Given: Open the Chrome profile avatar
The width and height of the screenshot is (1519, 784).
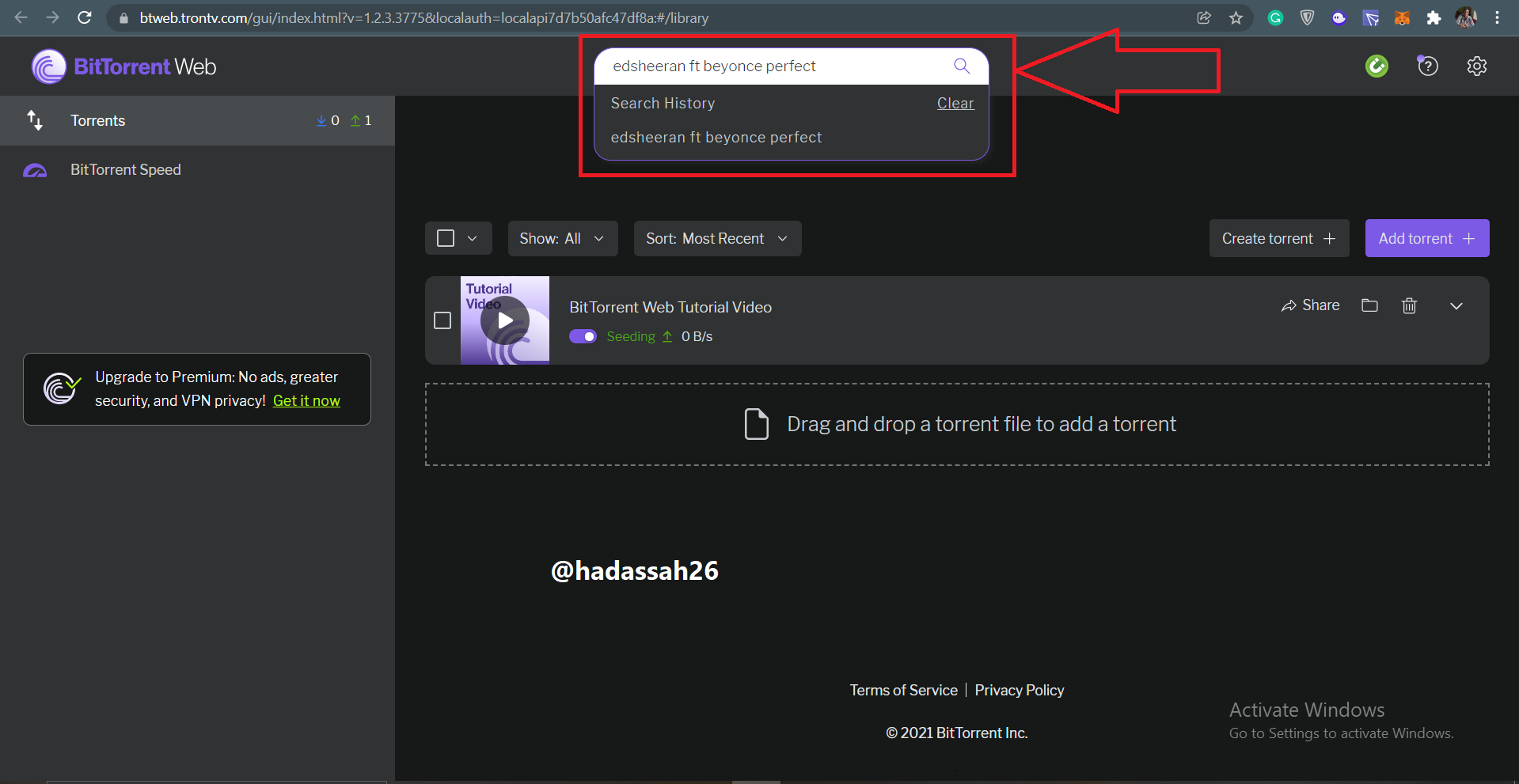Looking at the screenshot, I should [1466, 17].
